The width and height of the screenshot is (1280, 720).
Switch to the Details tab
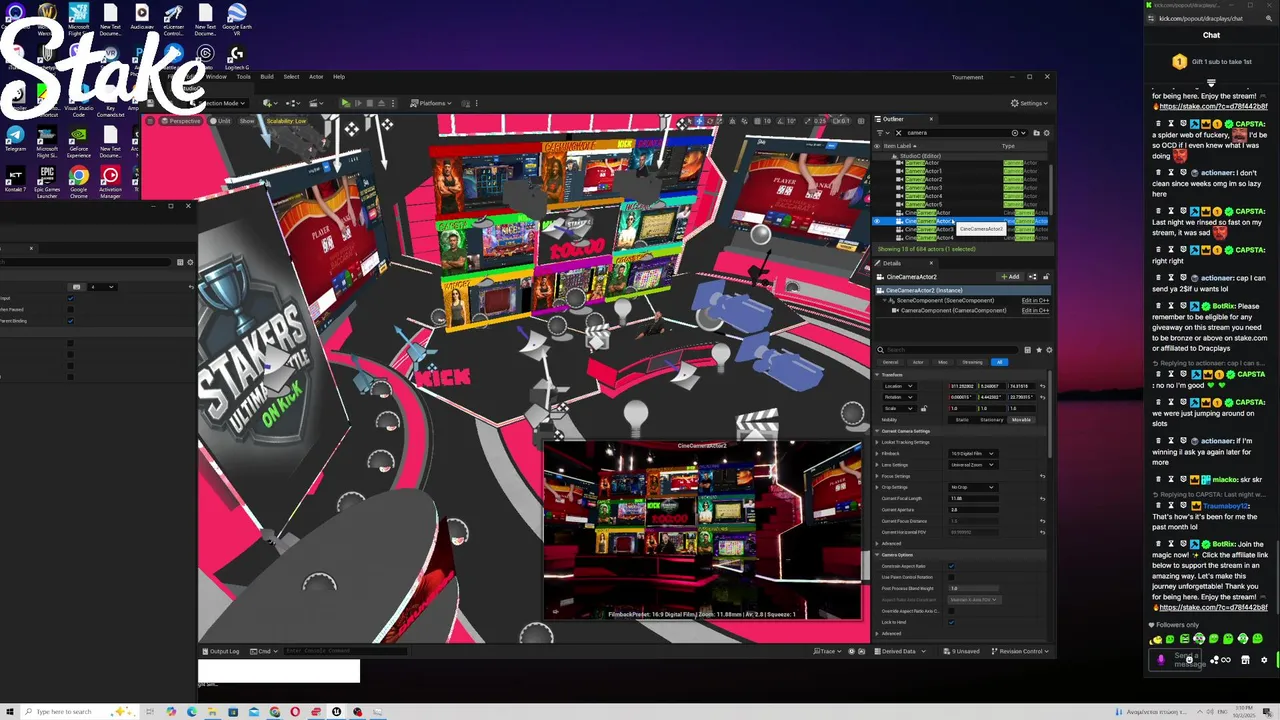point(891,263)
